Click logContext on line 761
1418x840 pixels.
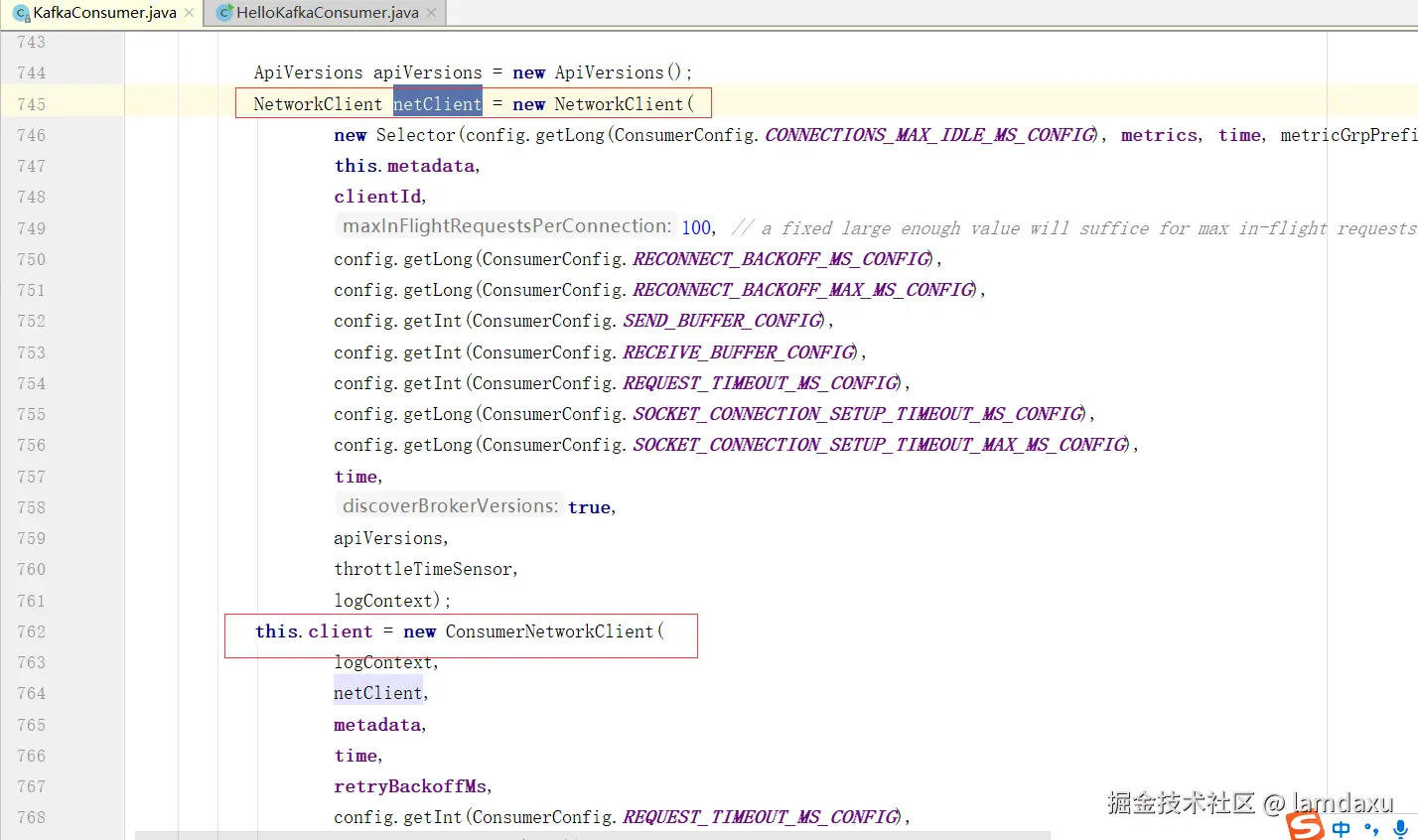383,601
